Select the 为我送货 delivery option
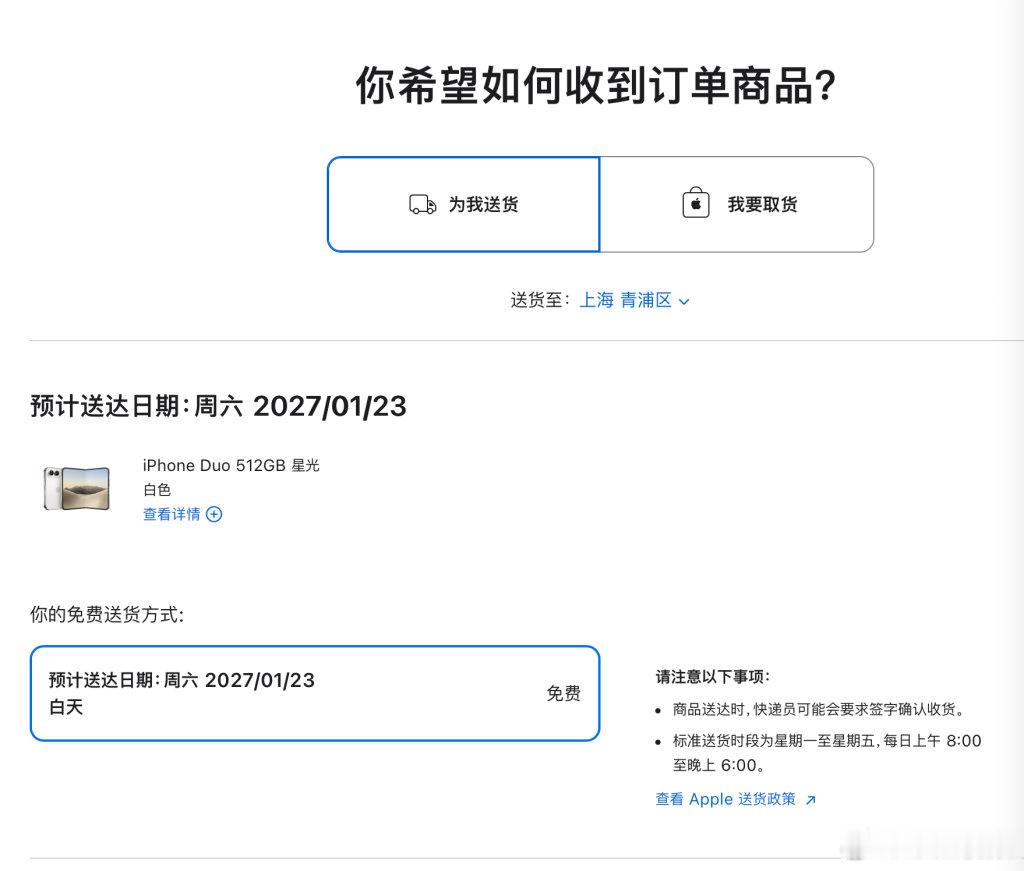Image resolution: width=1024 pixels, height=871 pixels. (464, 204)
